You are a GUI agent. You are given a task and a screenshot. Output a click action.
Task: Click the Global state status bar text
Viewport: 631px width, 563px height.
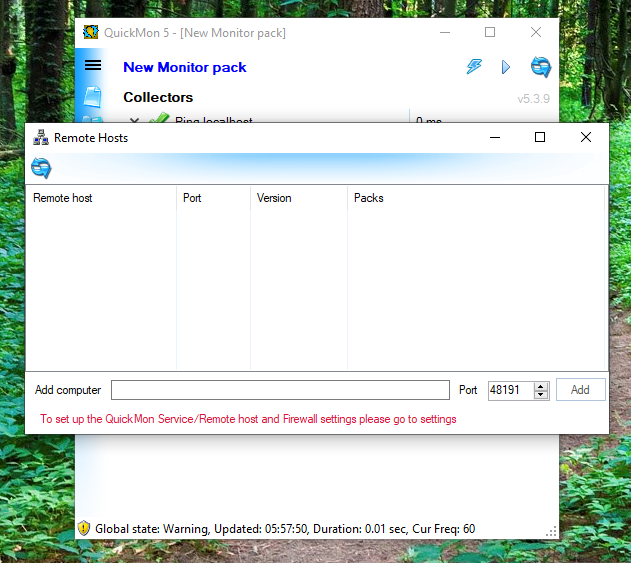(285, 528)
